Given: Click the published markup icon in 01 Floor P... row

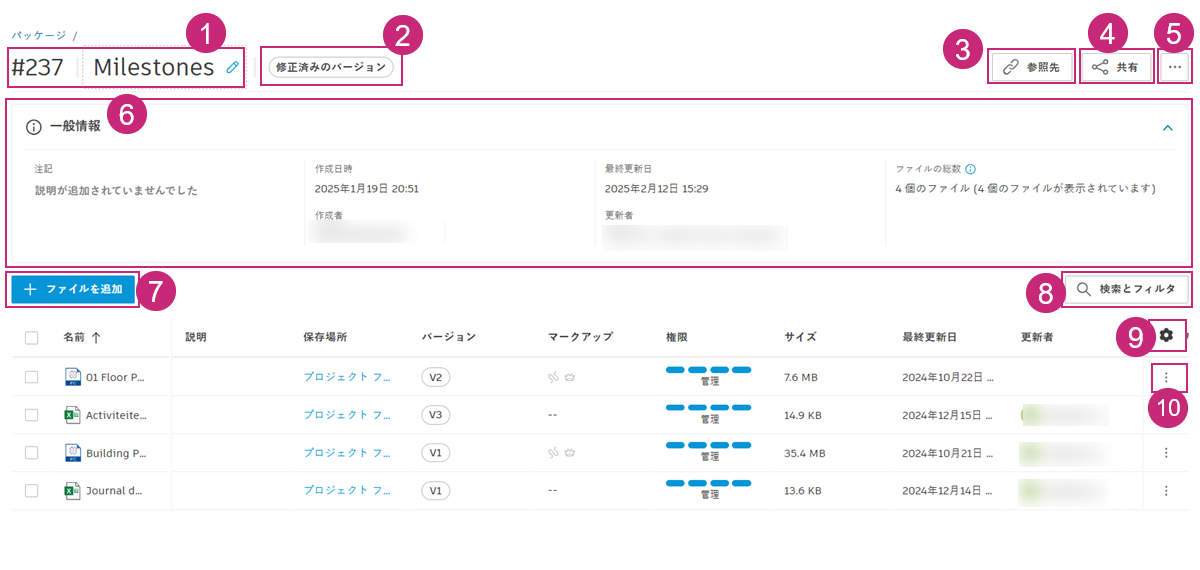Looking at the screenshot, I should tap(570, 377).
